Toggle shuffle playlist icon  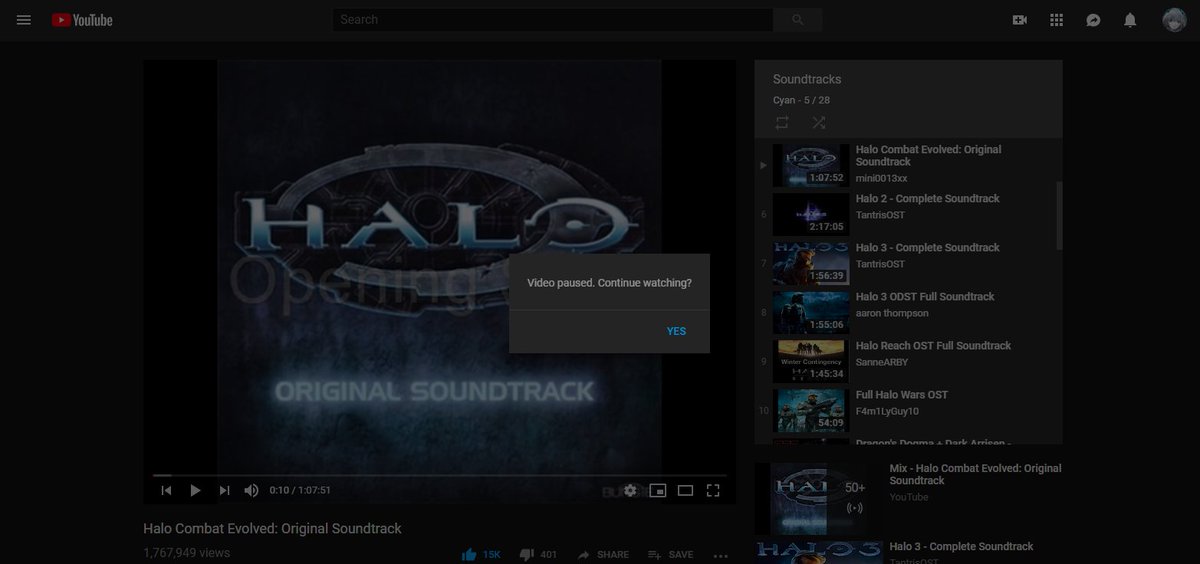click(x=819, y=122)
